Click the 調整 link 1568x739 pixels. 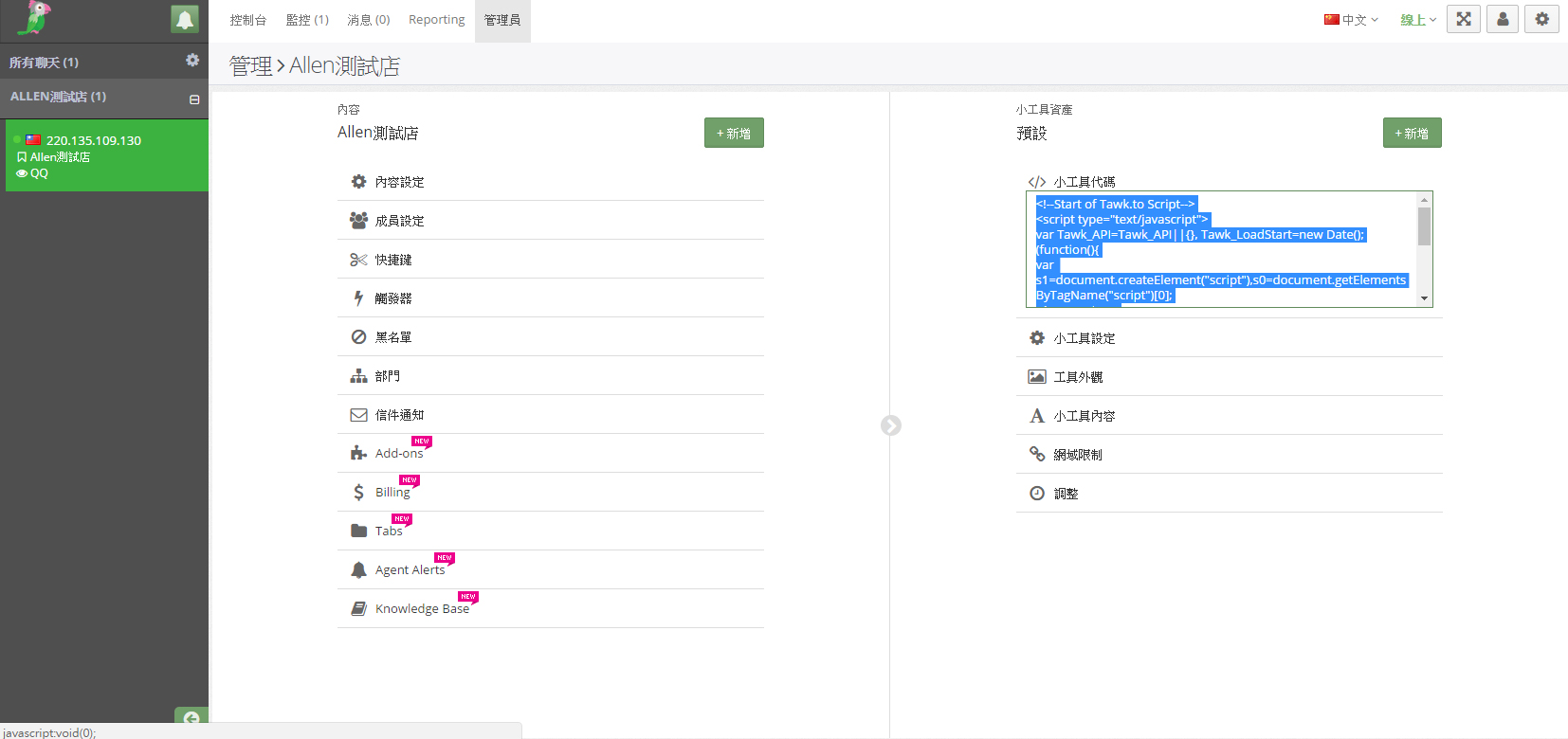pos(1066,494)
